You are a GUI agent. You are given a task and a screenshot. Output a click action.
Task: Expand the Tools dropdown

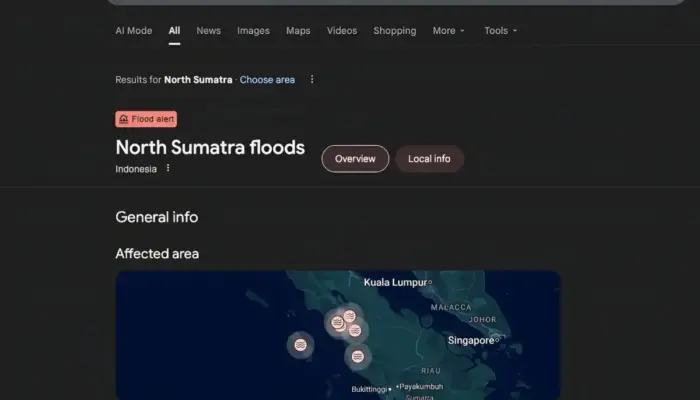pos(500,31)
